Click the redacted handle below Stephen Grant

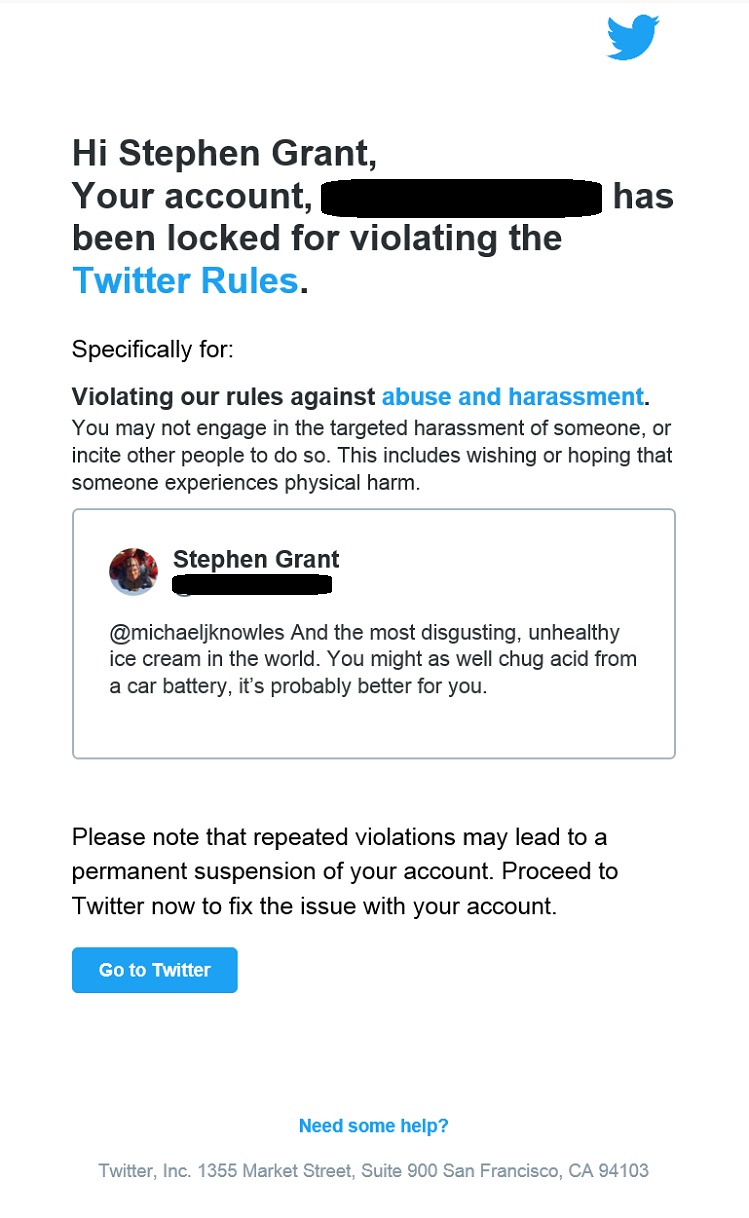[x=252, y=584]
